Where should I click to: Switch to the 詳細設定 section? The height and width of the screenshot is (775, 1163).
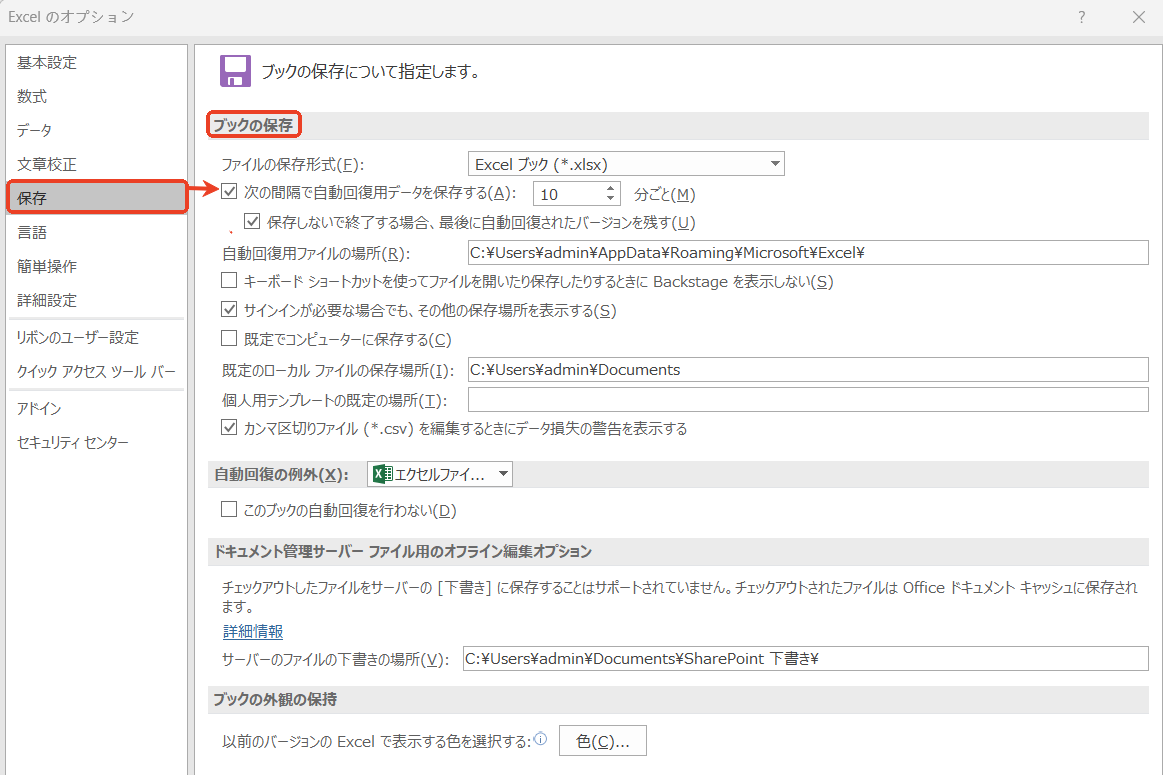click(44, 300)
